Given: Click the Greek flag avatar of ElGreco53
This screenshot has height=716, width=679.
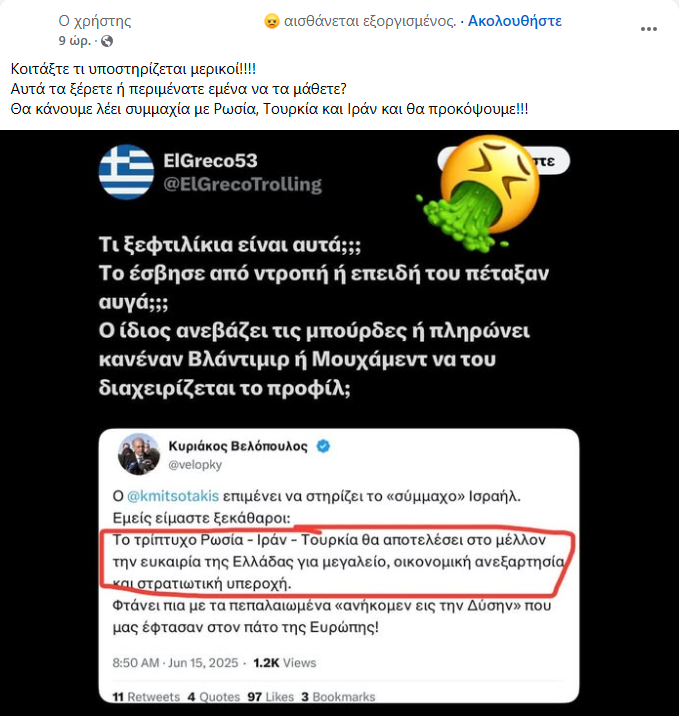Looking at the screenshot, I should [x=126, y=172].
